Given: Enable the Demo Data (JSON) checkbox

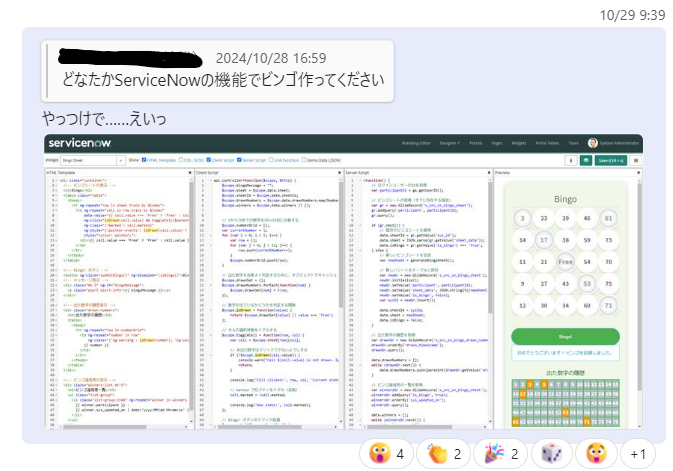Looking at the screenshot, I should point(304,160).
